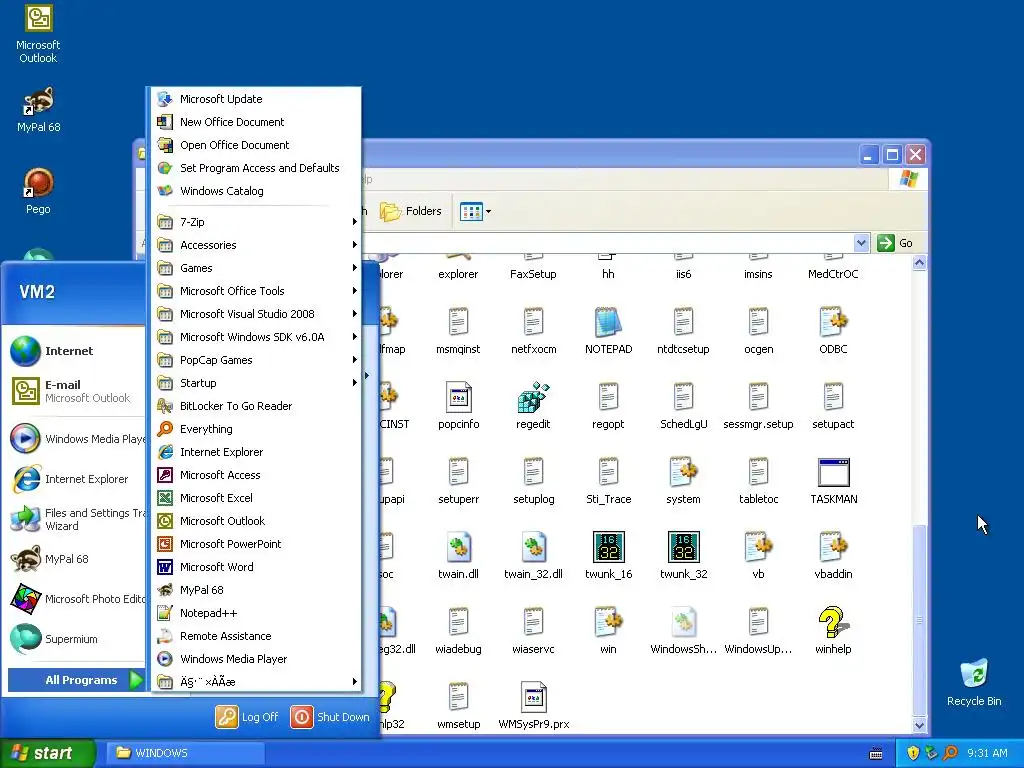
Task: Click the Log Off button
Action: [248, 716]
